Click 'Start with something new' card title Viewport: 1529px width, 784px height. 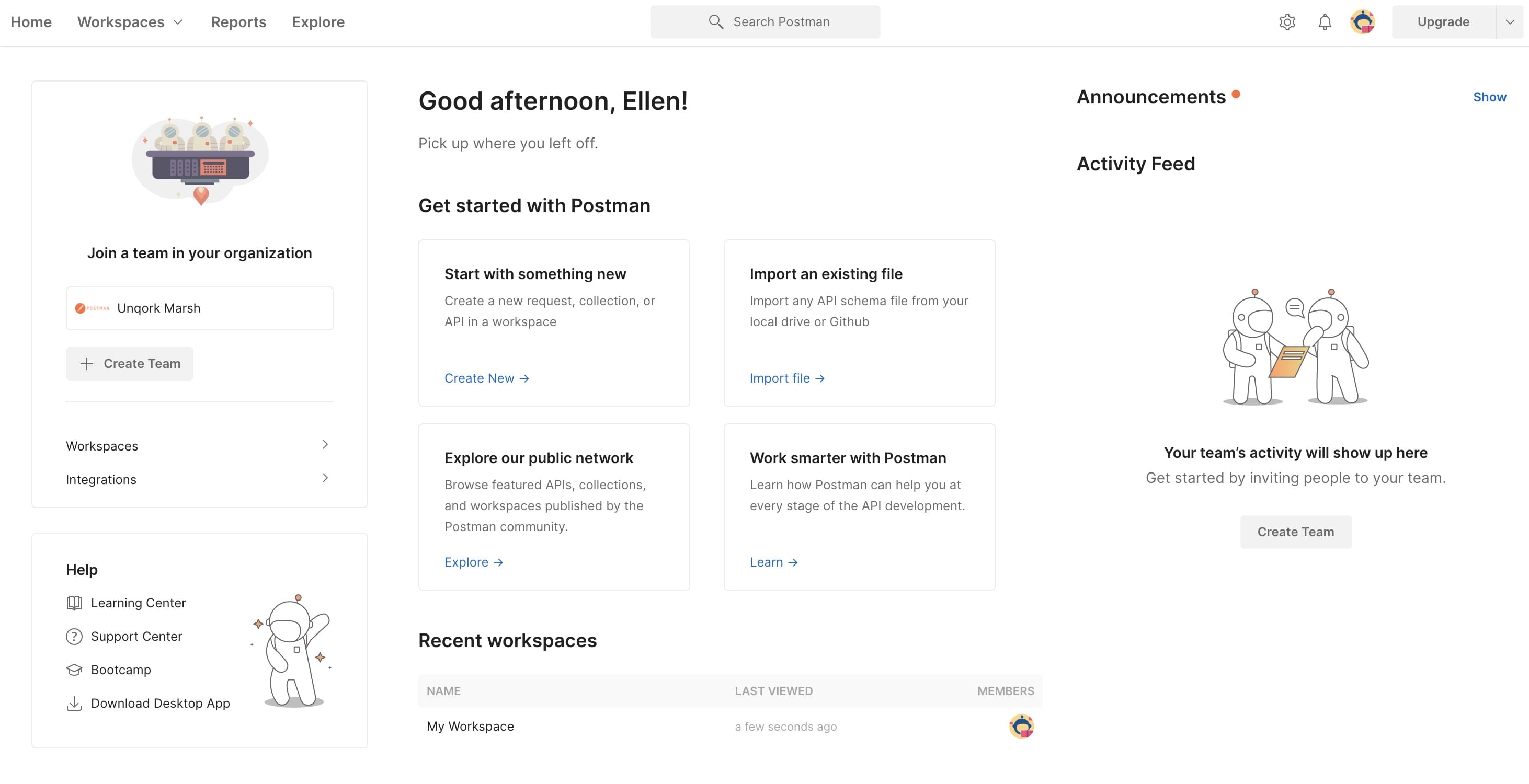pyautogui.click(x=535, y=273)
